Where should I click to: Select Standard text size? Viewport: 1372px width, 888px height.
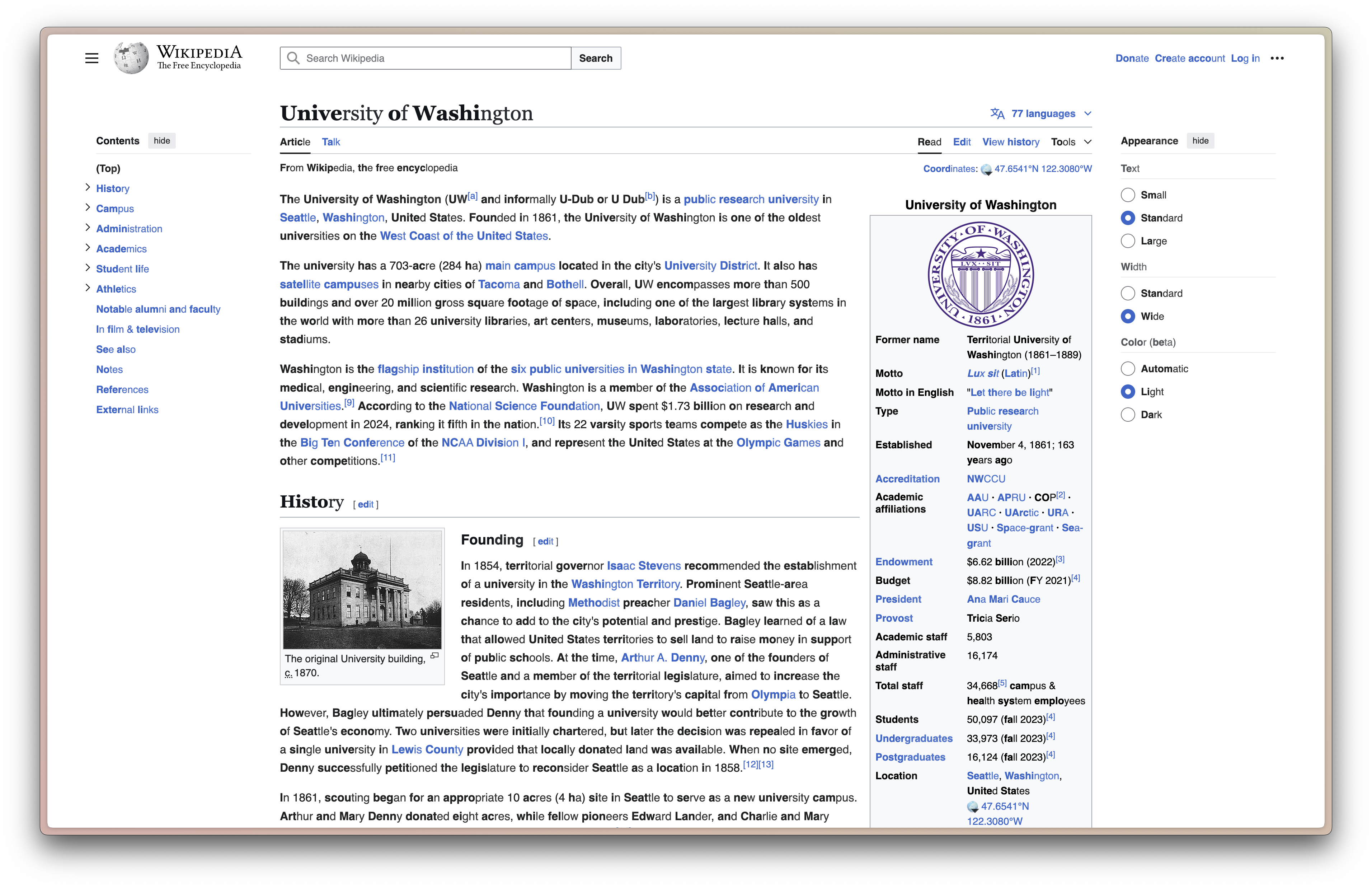click(x=1128, y=218)
